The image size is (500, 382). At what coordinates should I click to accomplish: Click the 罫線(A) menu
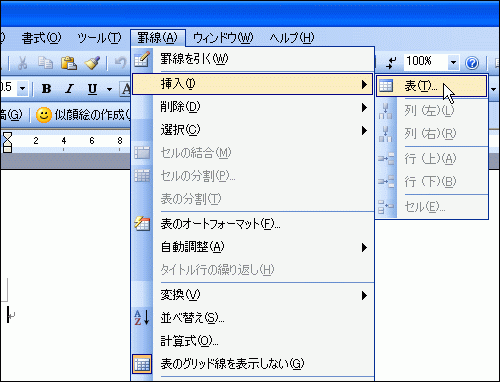(157, 38)
